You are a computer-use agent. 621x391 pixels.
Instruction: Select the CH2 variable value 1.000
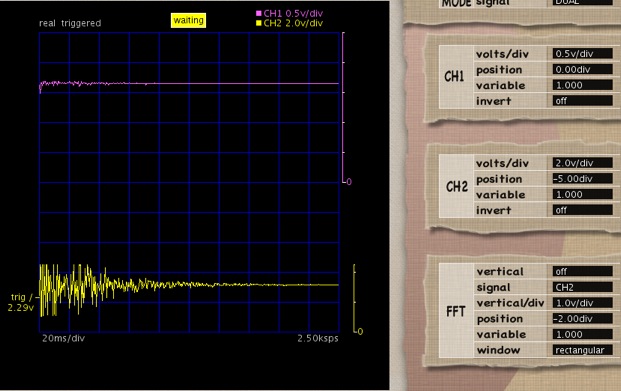582,195
